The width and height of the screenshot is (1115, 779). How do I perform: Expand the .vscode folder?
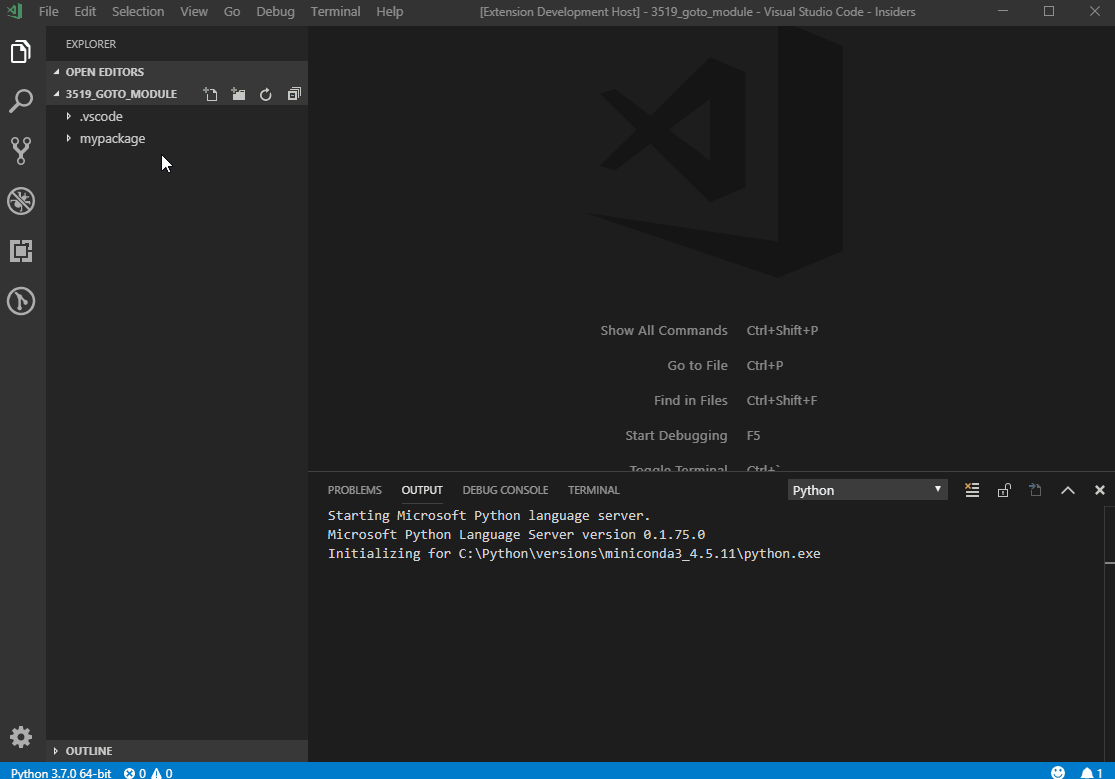(101, 116)
